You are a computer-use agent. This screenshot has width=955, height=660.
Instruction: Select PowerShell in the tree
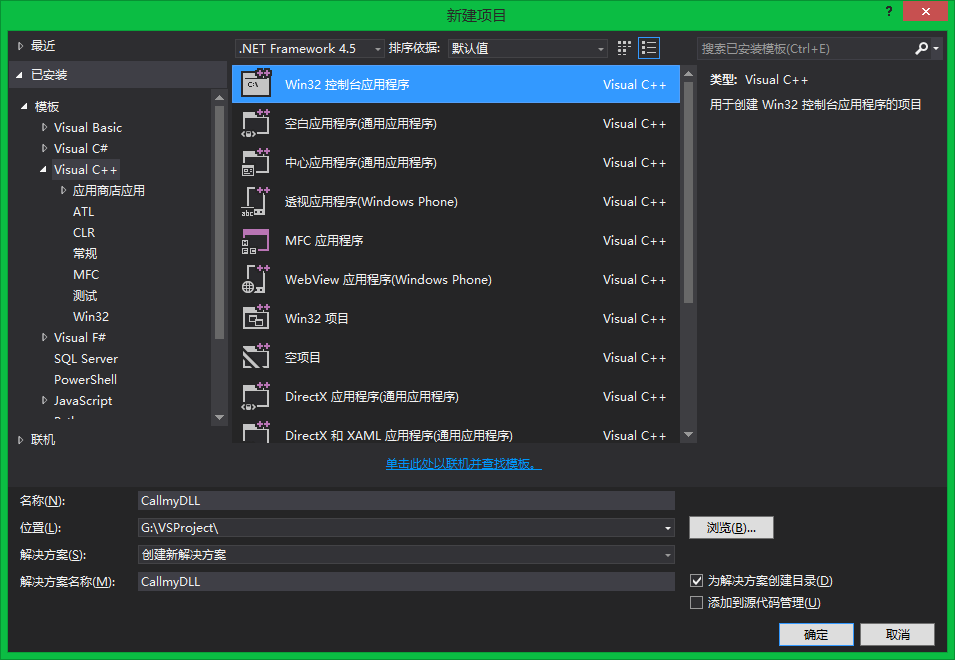click(x=85, y=379)
